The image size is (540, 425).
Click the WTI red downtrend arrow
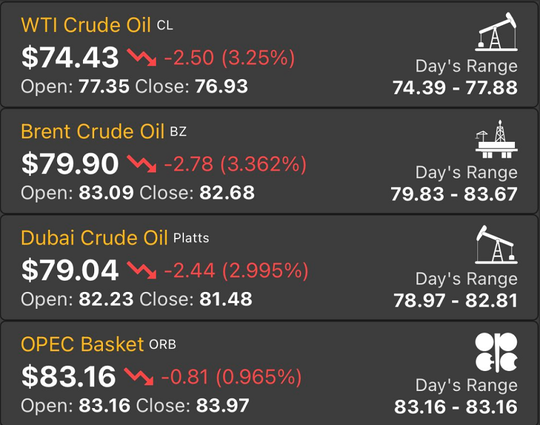pyautogui.click(x=142, y=57)
